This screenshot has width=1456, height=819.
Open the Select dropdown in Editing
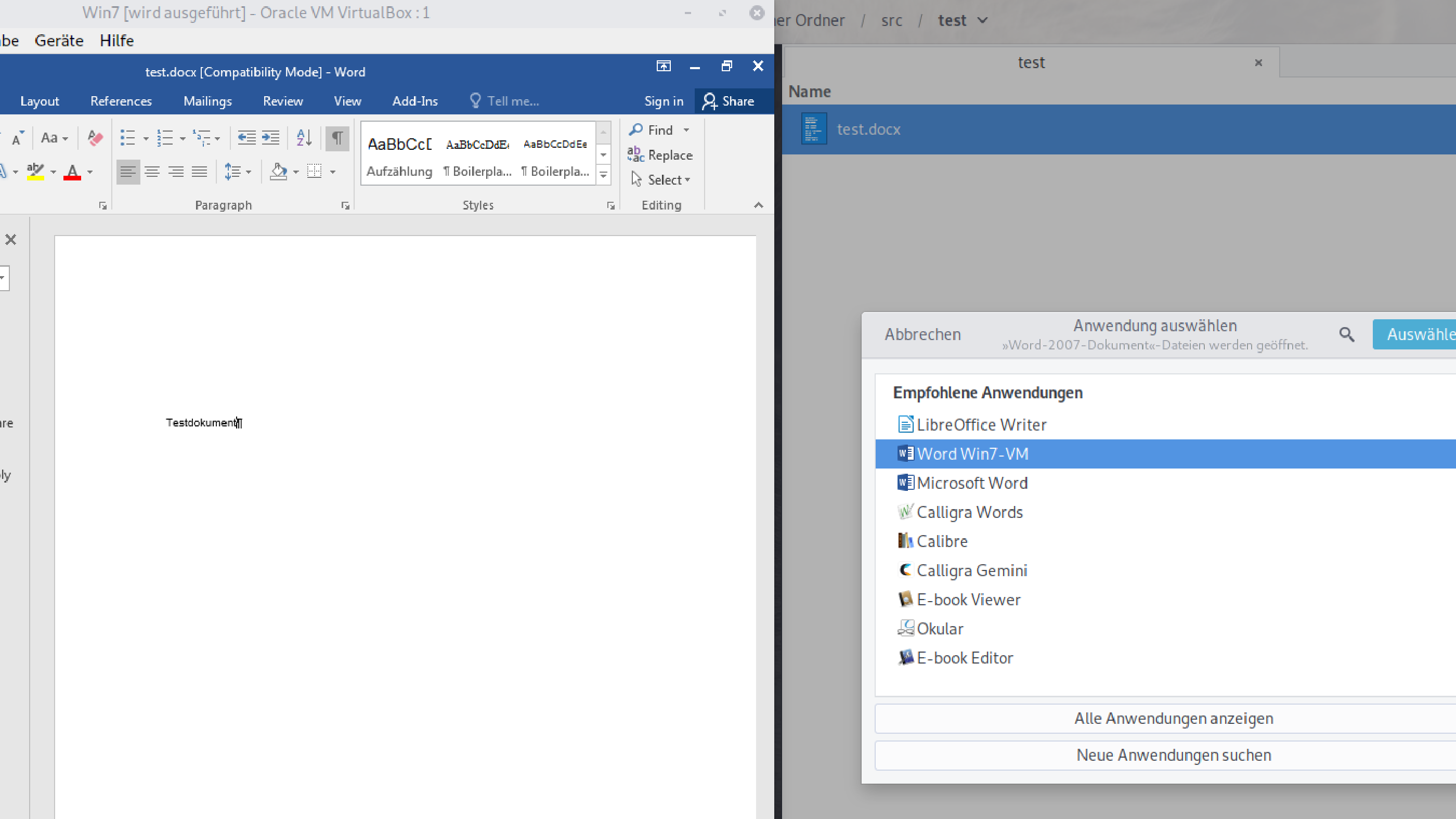tap(661, 180)
